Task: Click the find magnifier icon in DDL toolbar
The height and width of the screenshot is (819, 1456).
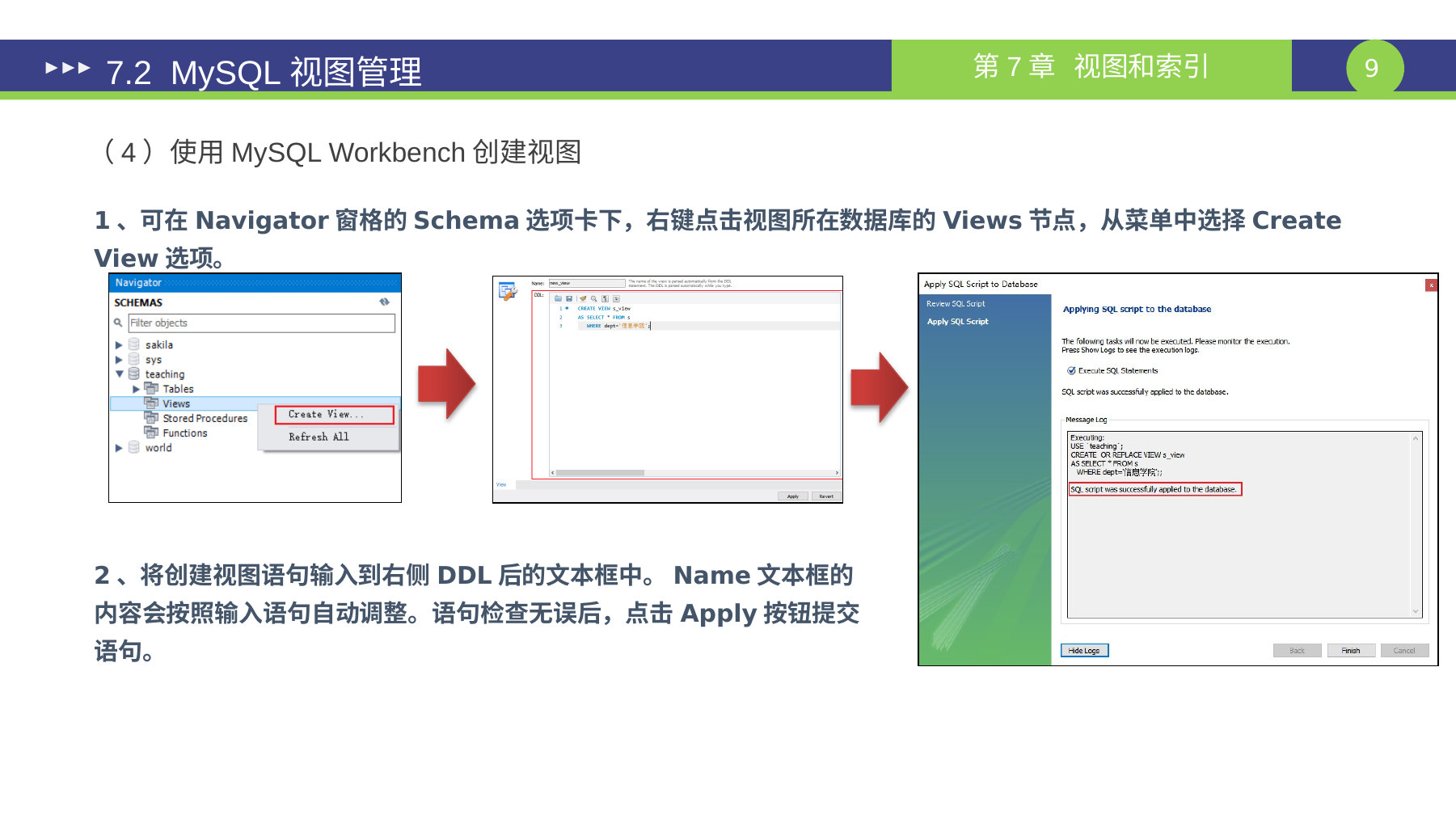Action: pos(593,298)
